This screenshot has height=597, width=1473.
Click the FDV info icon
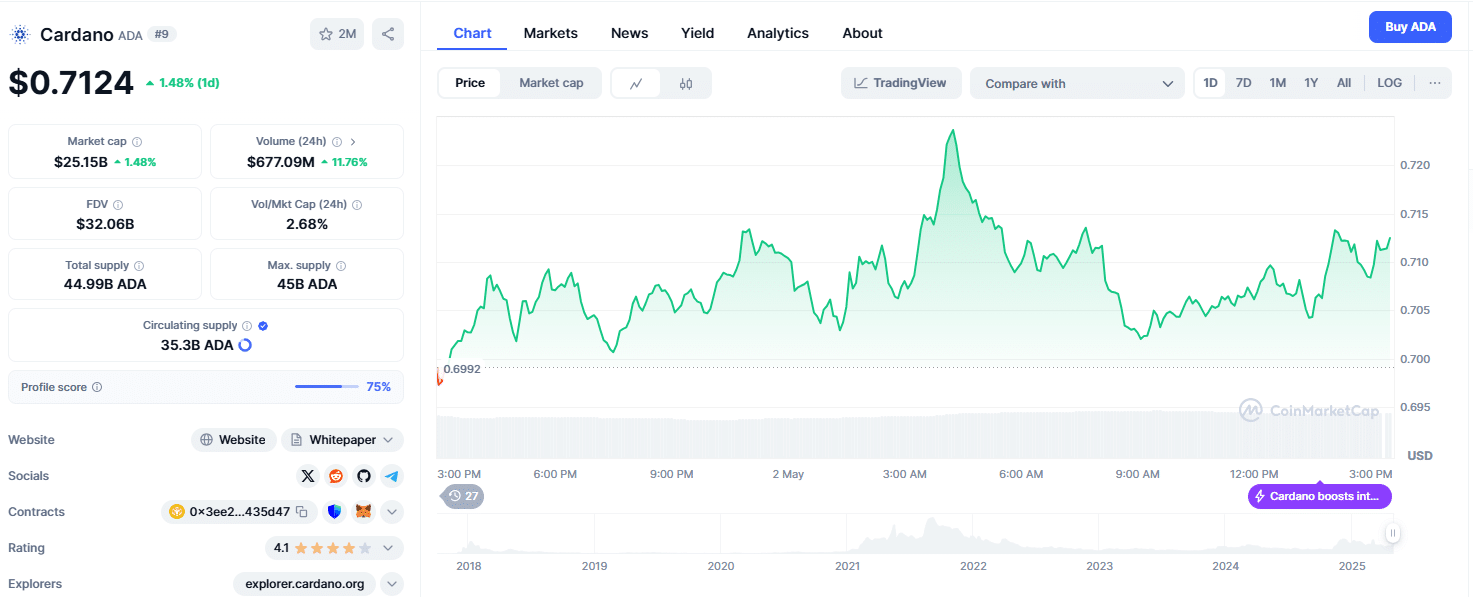tap(118, 204)
